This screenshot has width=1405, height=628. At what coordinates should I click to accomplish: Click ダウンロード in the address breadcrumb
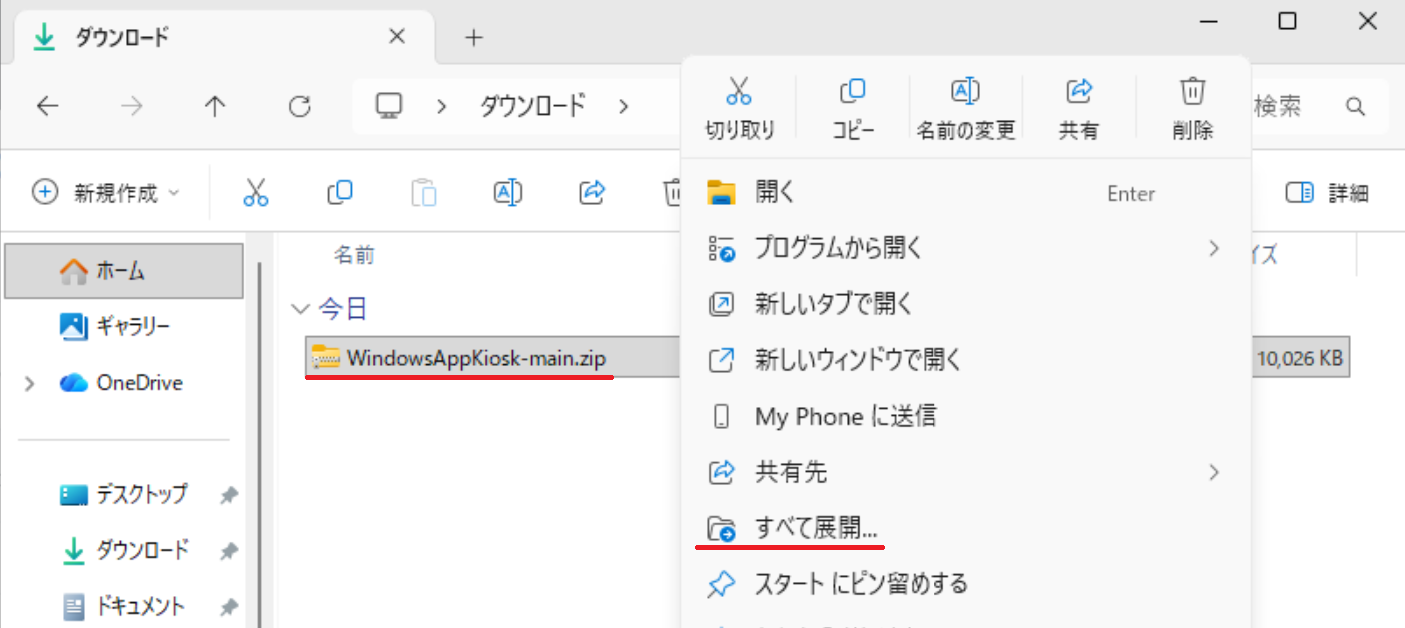click(x=533, y=106)
